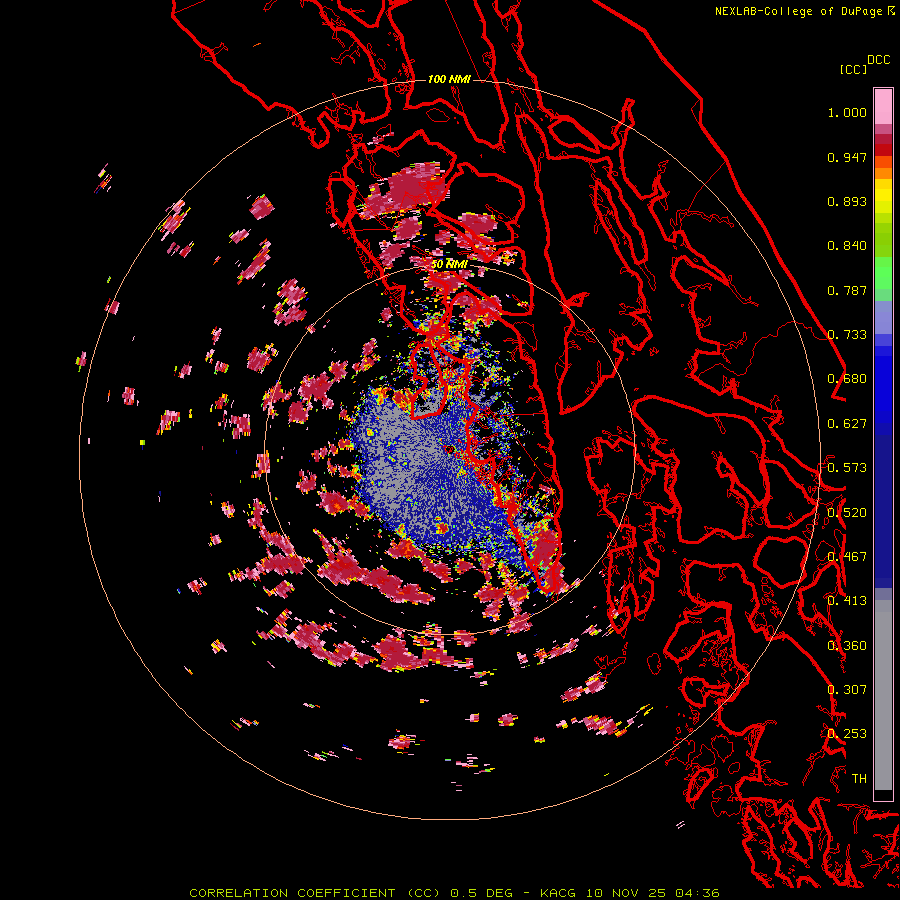Viewport: 900px width, 900px height.
Task: Click the 0.840 scale value
Action: [x=847, y=246]
